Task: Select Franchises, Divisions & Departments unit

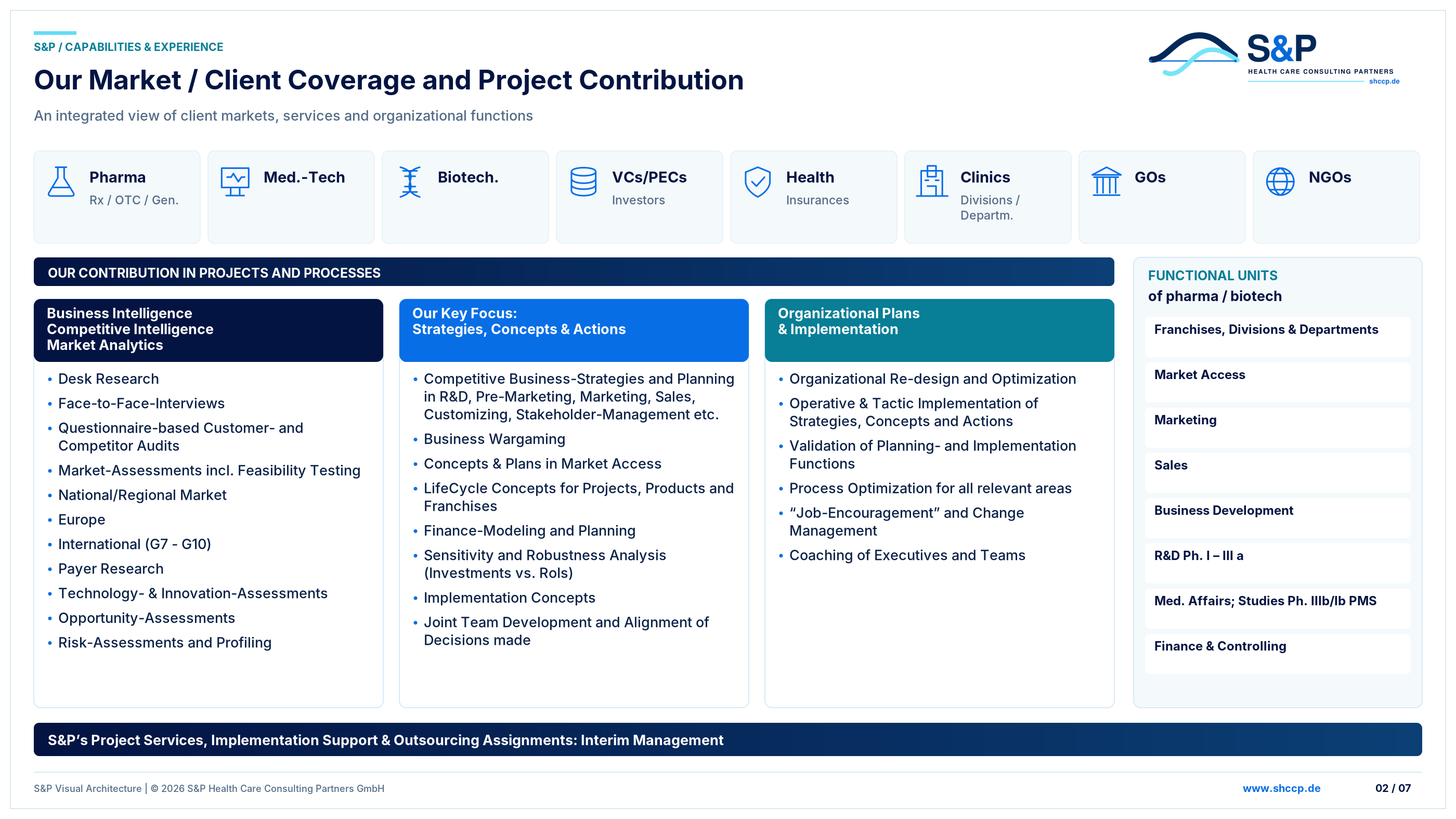Action: (x=1278, y=336)
